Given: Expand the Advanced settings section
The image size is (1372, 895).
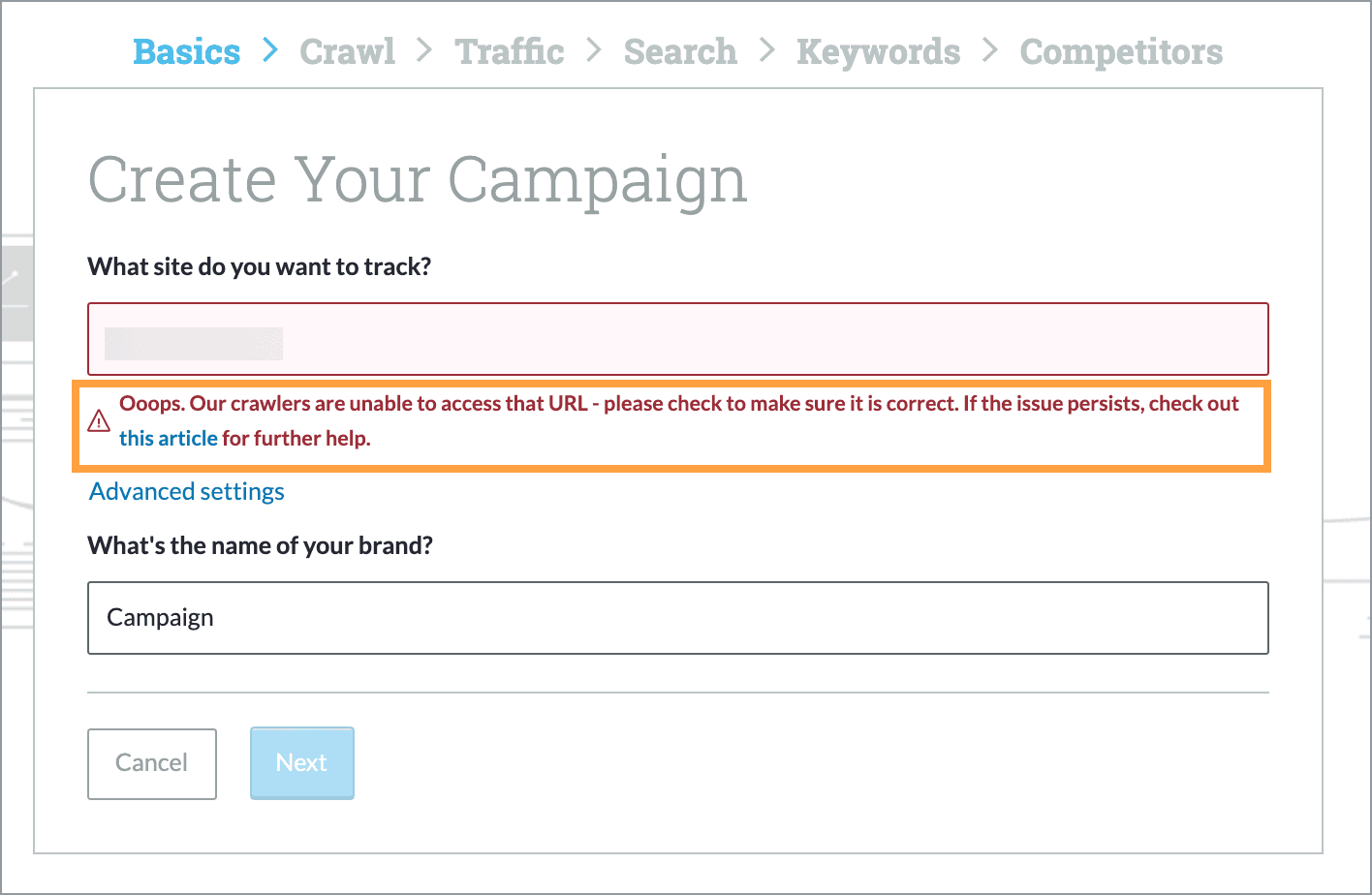Looking at the screenshot, I should click(x=186, y=491).
